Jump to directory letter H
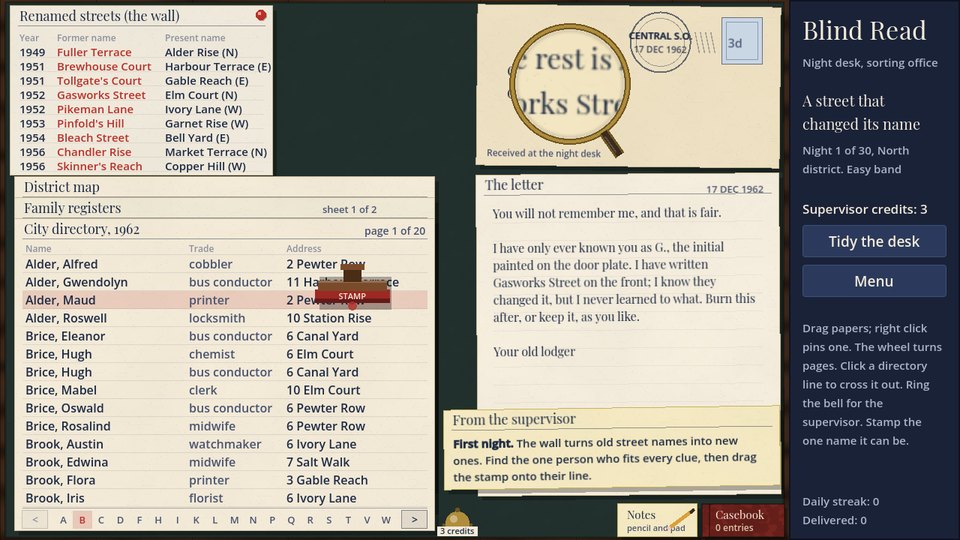 pyautogui.click(x=158, y=520)
